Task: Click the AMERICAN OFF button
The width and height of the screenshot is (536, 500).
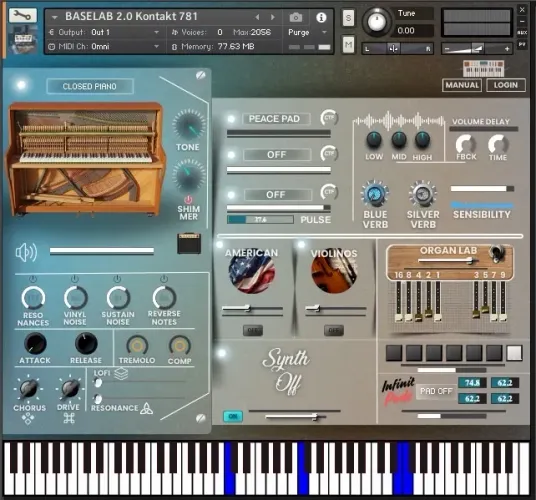Action: (x=253, y=330)
